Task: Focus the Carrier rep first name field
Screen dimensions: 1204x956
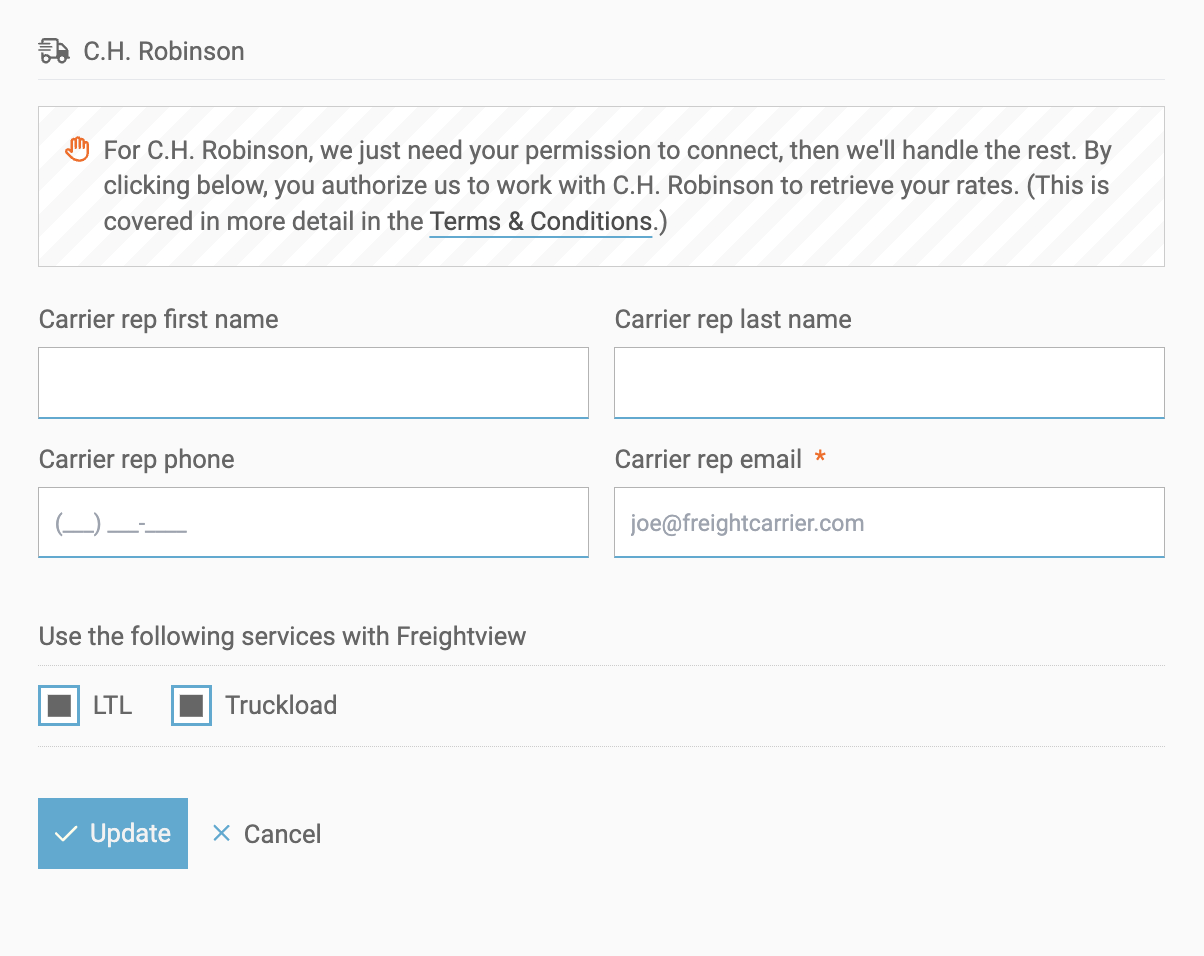Action: [313, 382]
